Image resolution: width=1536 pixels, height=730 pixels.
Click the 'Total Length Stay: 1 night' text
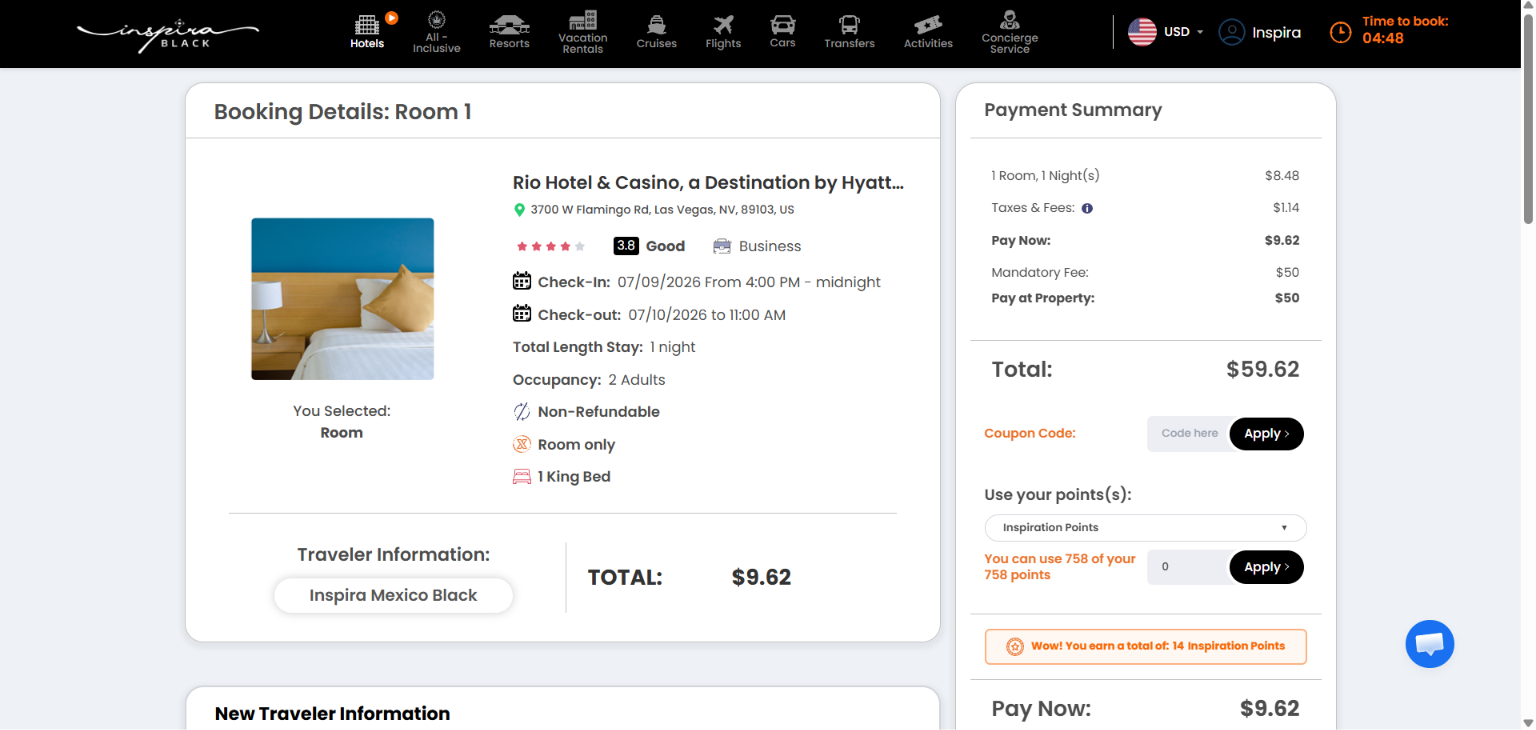click(604, 347)
